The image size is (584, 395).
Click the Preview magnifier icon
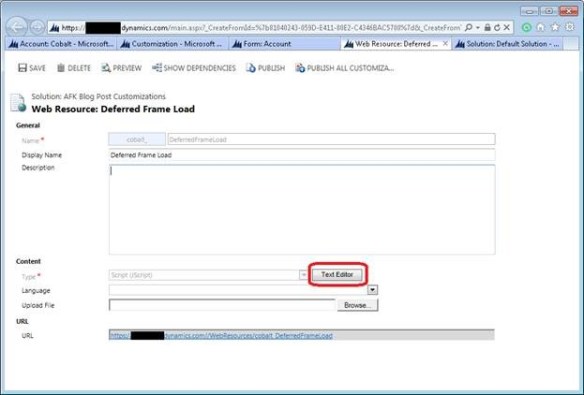coord(106,68)
